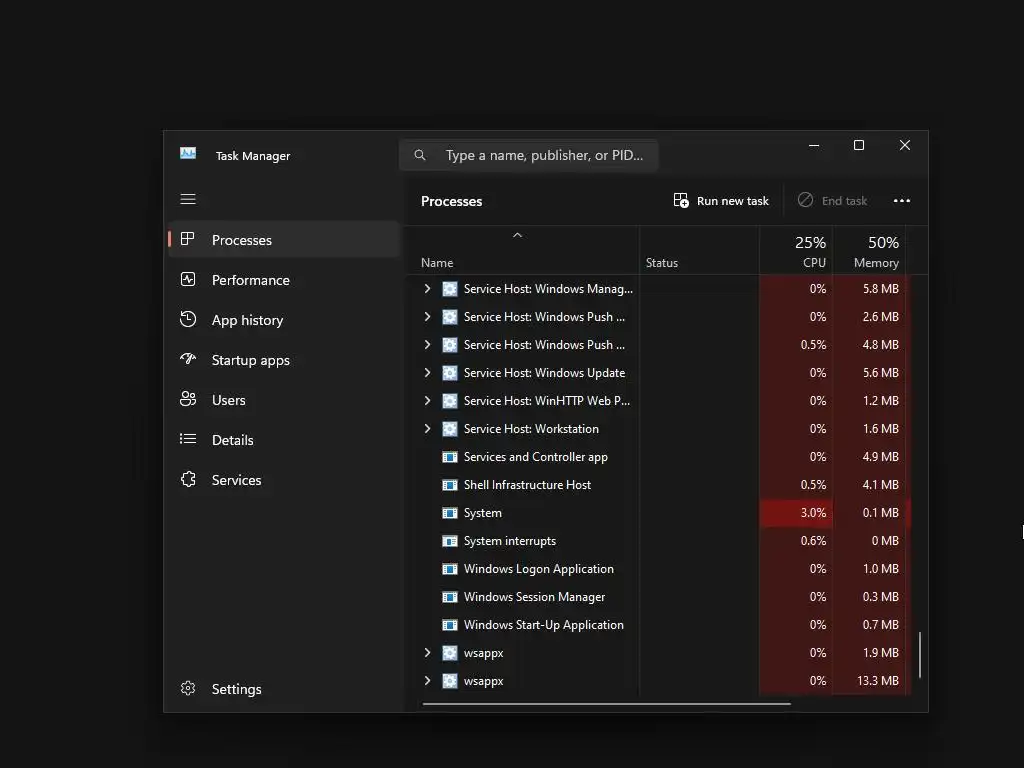Click the End task button label
The width and height of the screenshot is (1024, 768).
pos(844,201)
